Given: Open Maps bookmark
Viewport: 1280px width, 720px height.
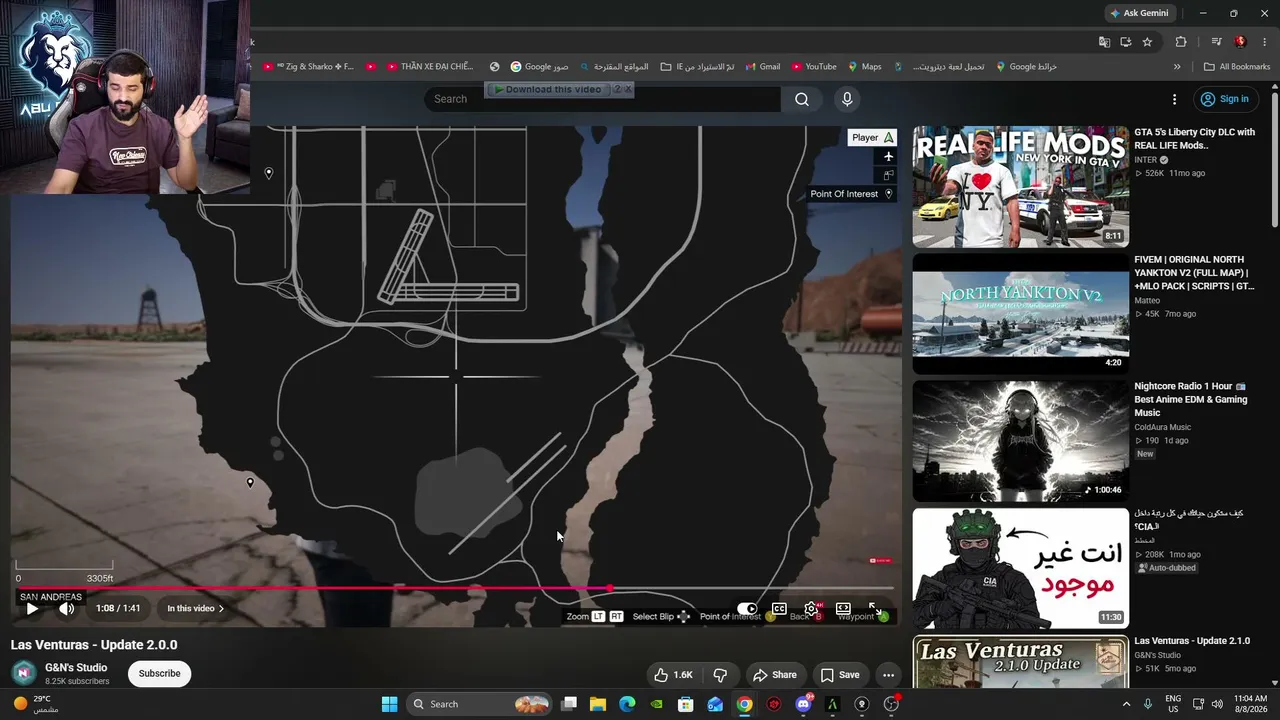Looking at the screenshot, I should 865,67.
